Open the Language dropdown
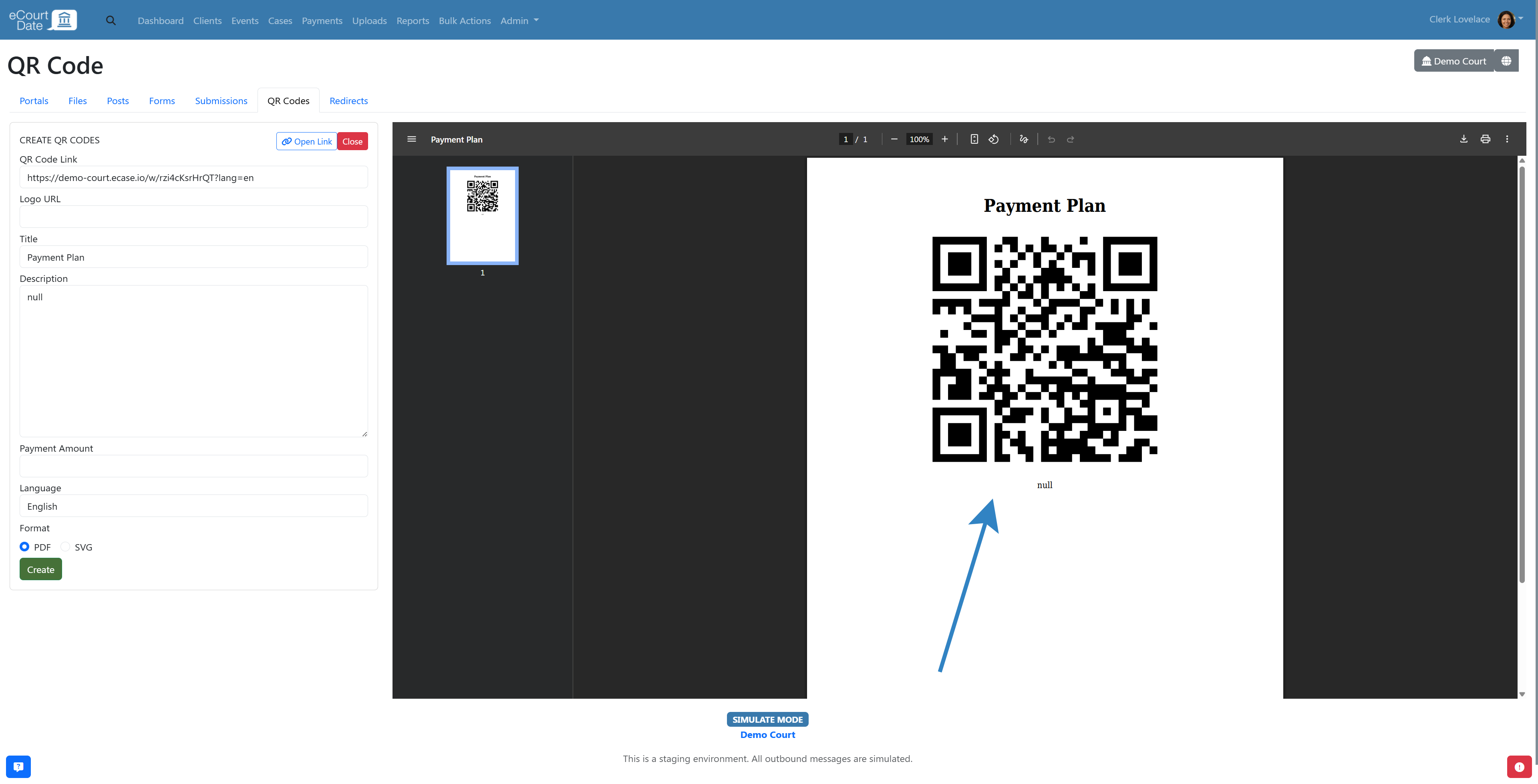Screen dimensions: 1538x784 pyautogui.click(x=193, y=506)
